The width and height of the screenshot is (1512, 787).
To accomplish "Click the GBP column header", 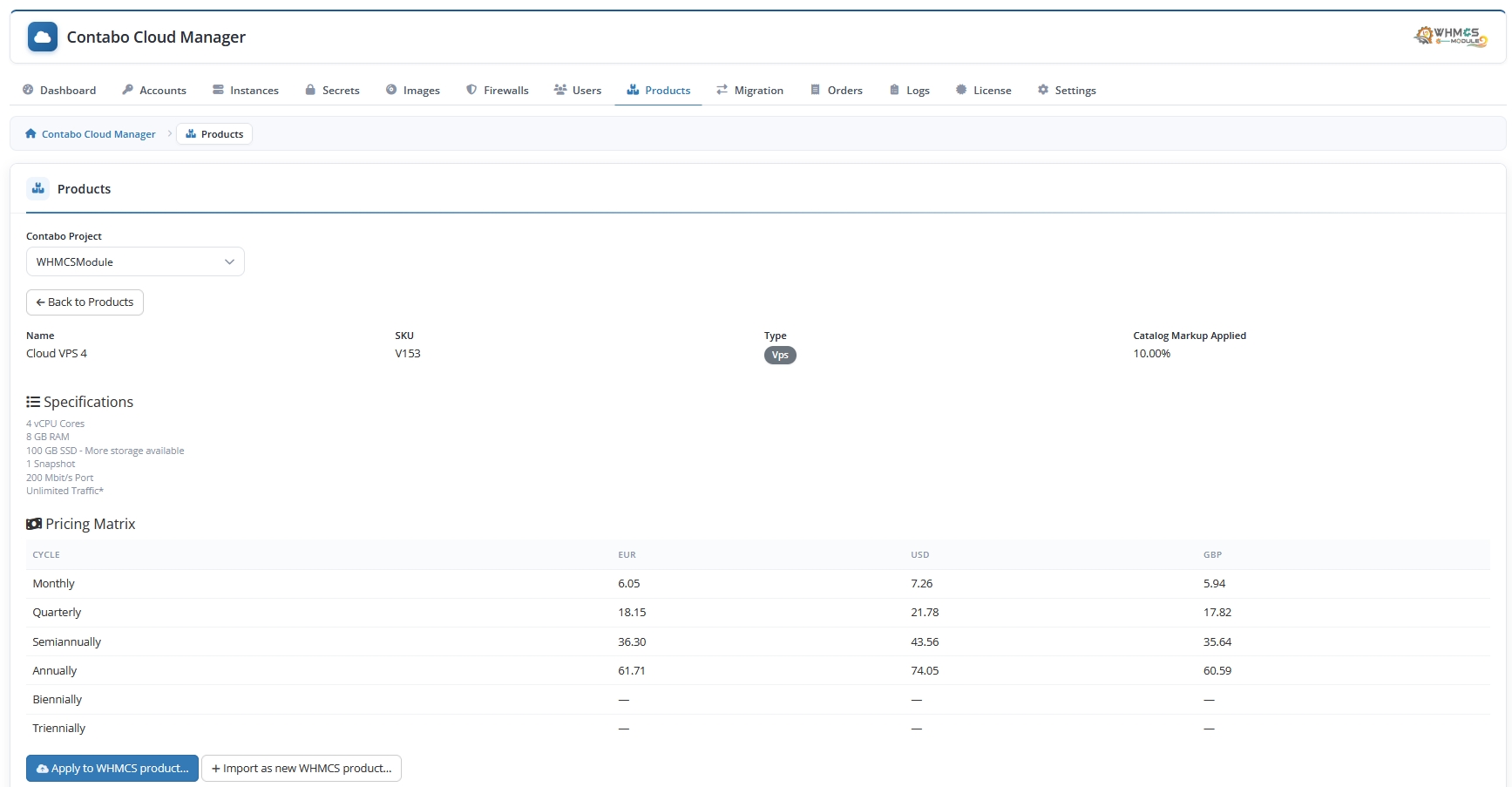I will 1212,554.
